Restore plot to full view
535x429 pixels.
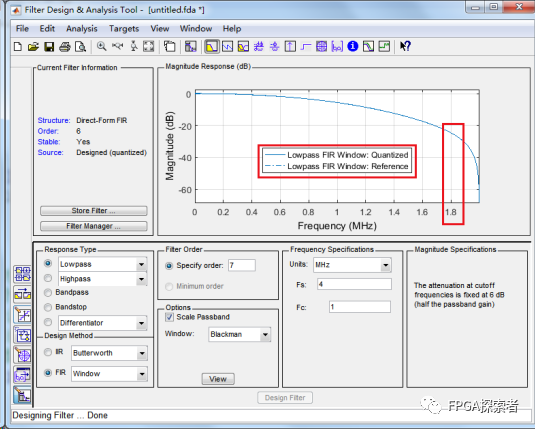click(x=148, y=46)
